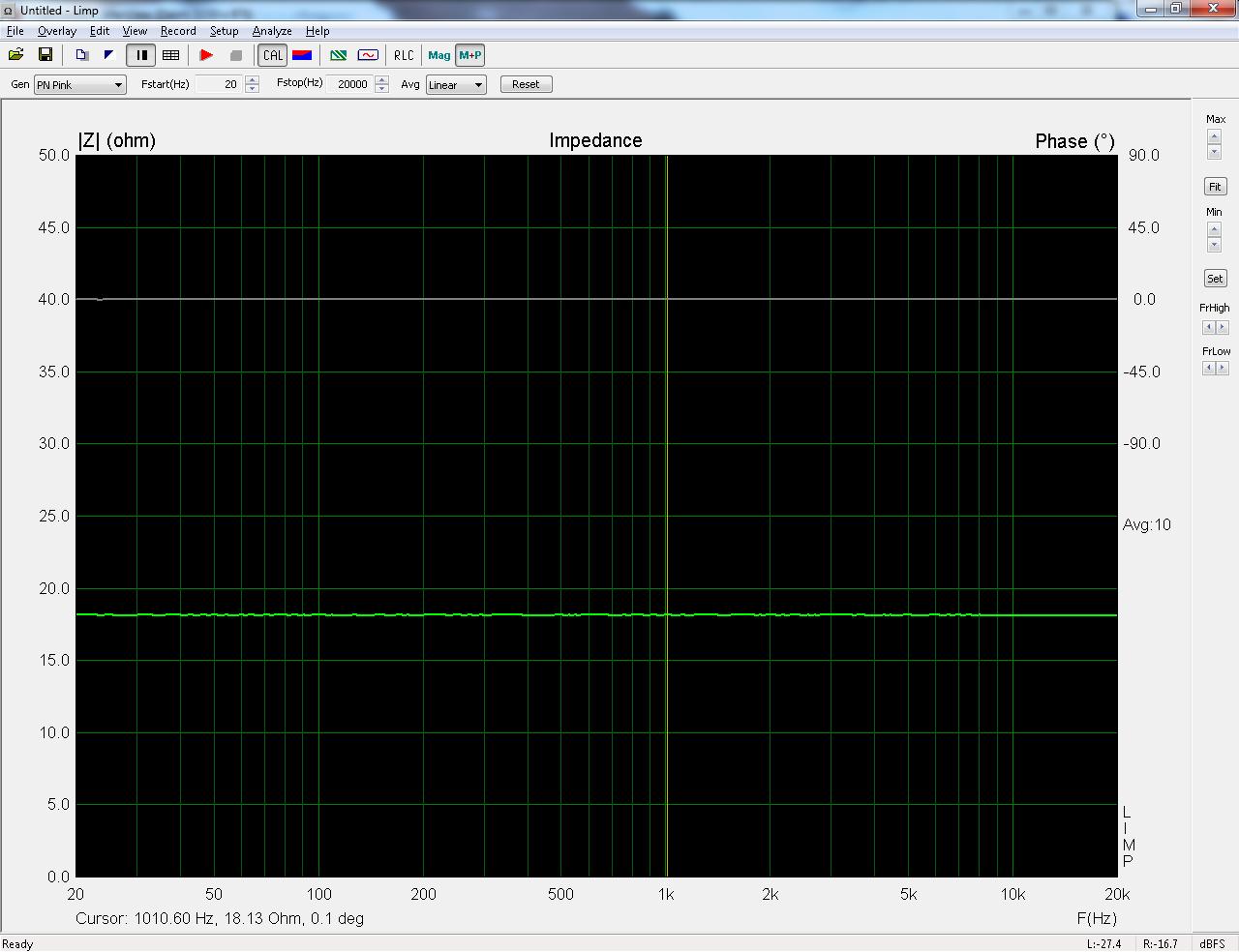Click the 1k frequency label on the graph axis

click(666, 894)
